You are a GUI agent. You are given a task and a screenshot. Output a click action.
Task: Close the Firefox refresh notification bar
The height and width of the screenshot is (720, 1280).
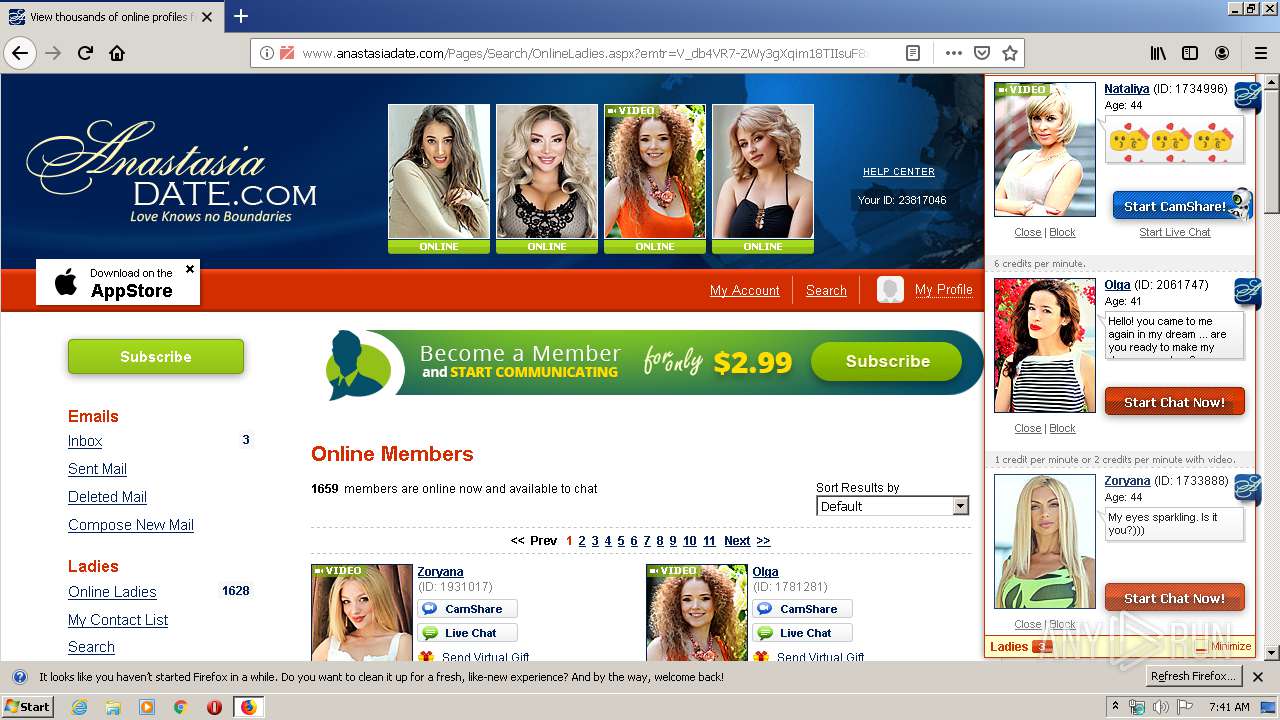pos(1258,677)
